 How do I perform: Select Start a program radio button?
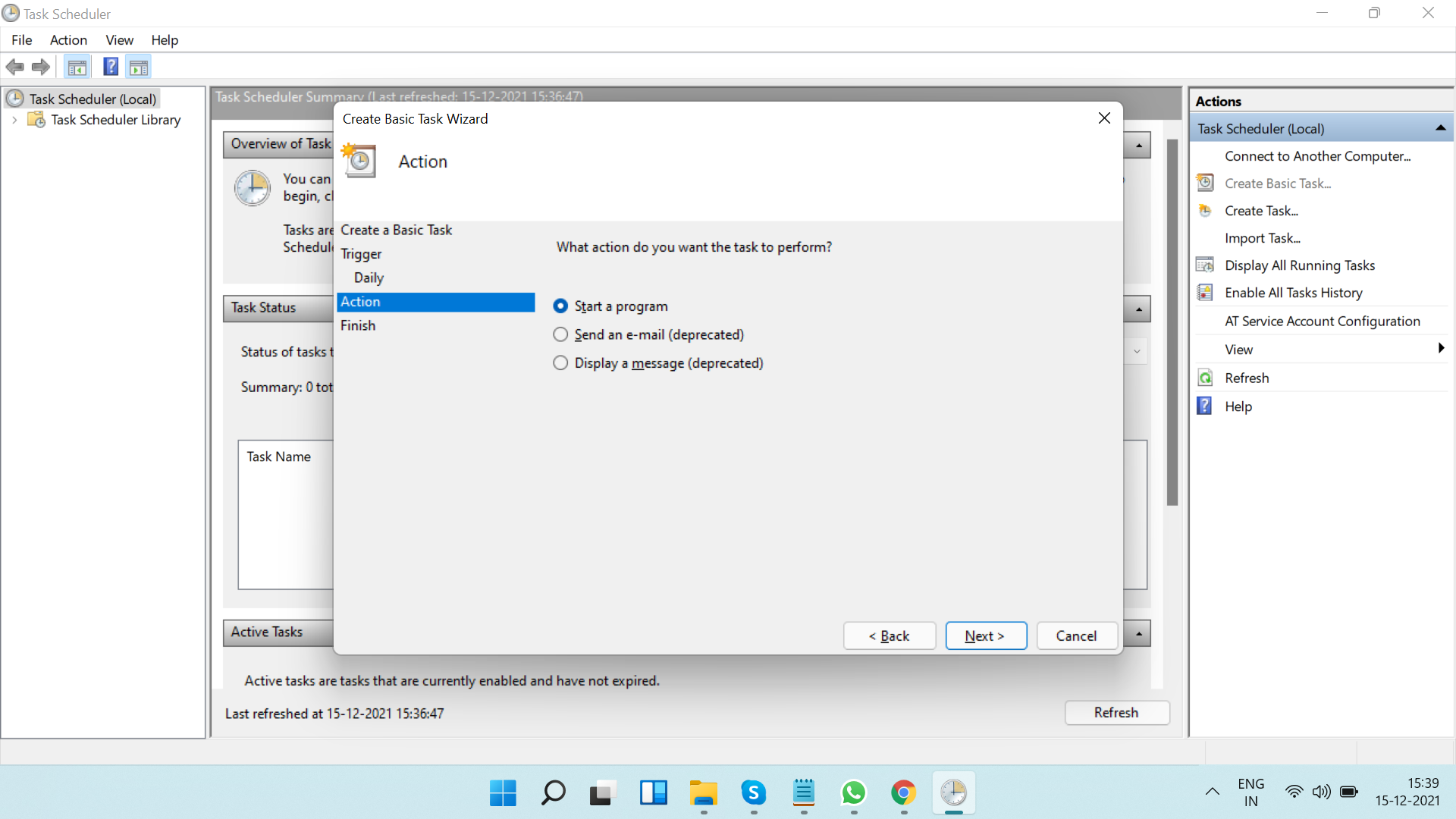pos(560,306)
